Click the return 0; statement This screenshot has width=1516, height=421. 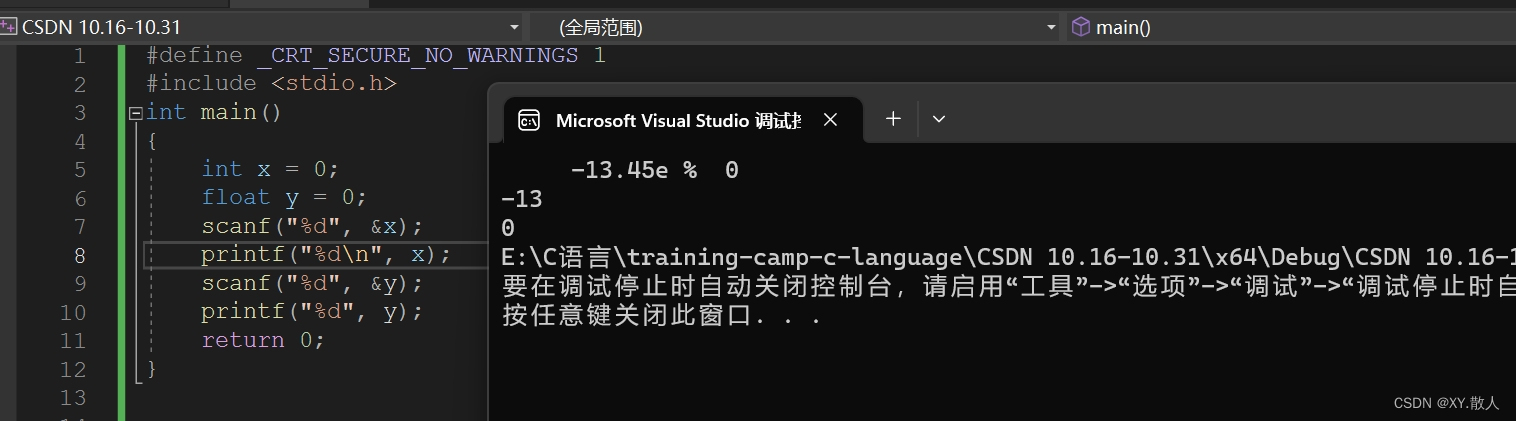(263, 340)
